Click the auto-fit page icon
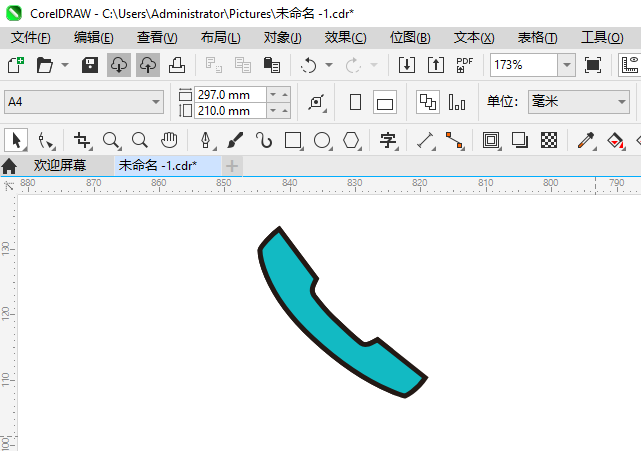Image resolution: width=641 pixels, height=451 pixels. click(317, 102)
